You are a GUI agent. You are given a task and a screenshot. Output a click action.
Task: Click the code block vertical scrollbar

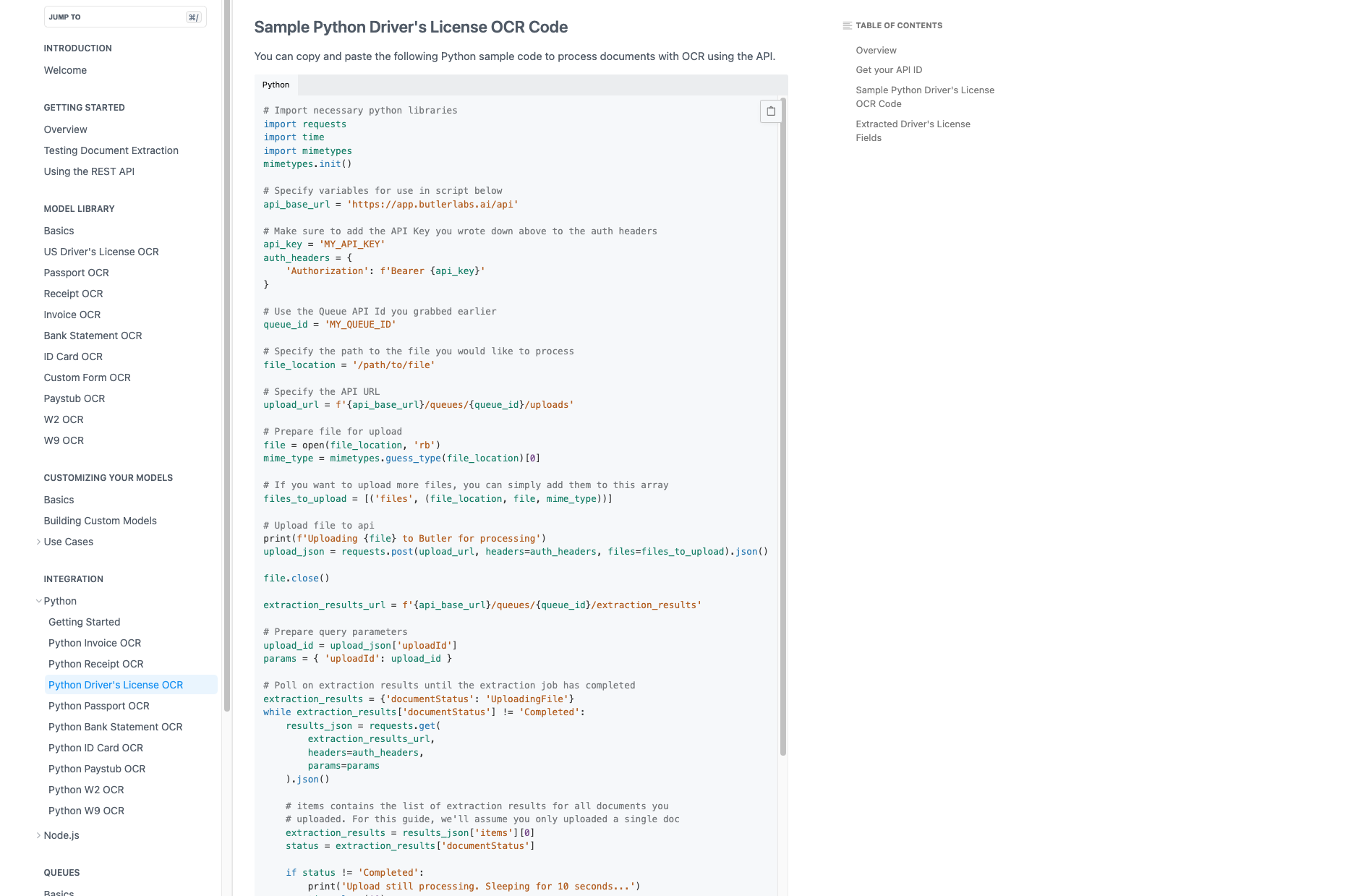pos(783,427)
